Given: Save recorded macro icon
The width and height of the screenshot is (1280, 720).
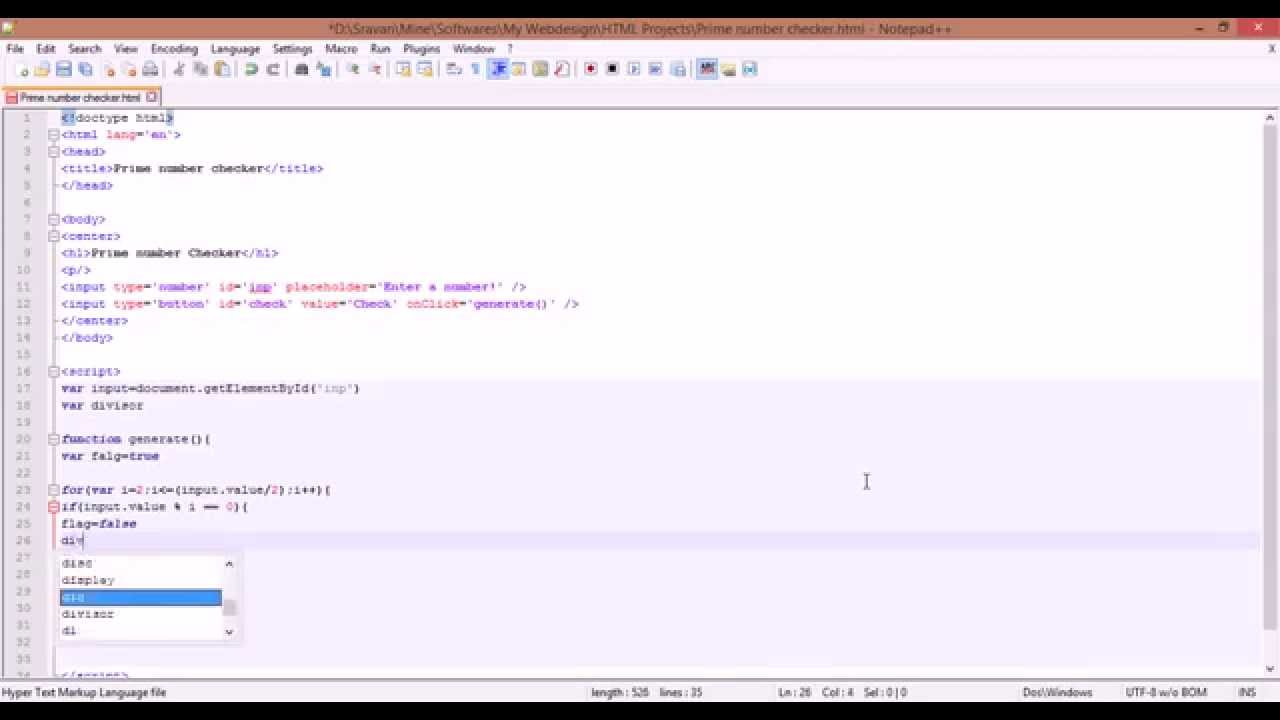Looking at the screenshot, I should pos(678,69).
